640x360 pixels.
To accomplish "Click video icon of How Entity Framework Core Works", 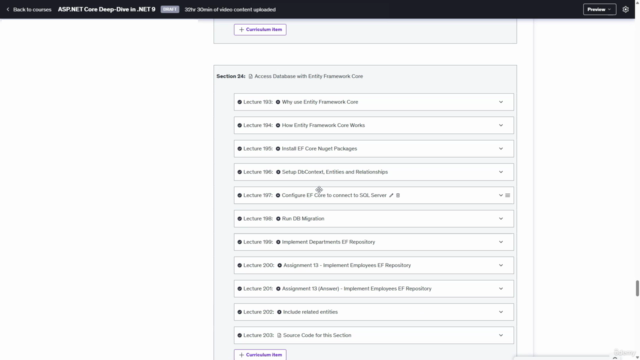I will pos(278,125).
